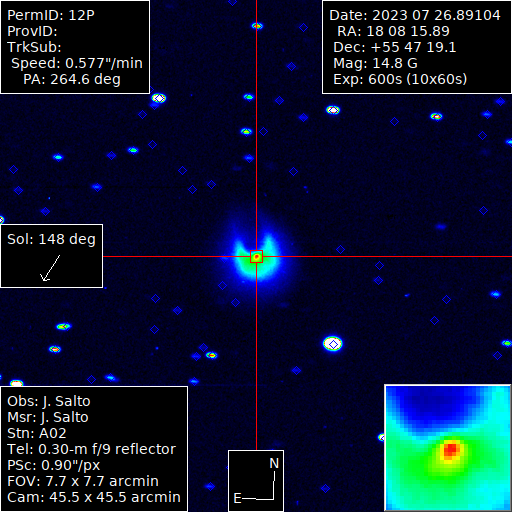
Task: Click the N-E compass orientation indicator
Action: point(256,481)
